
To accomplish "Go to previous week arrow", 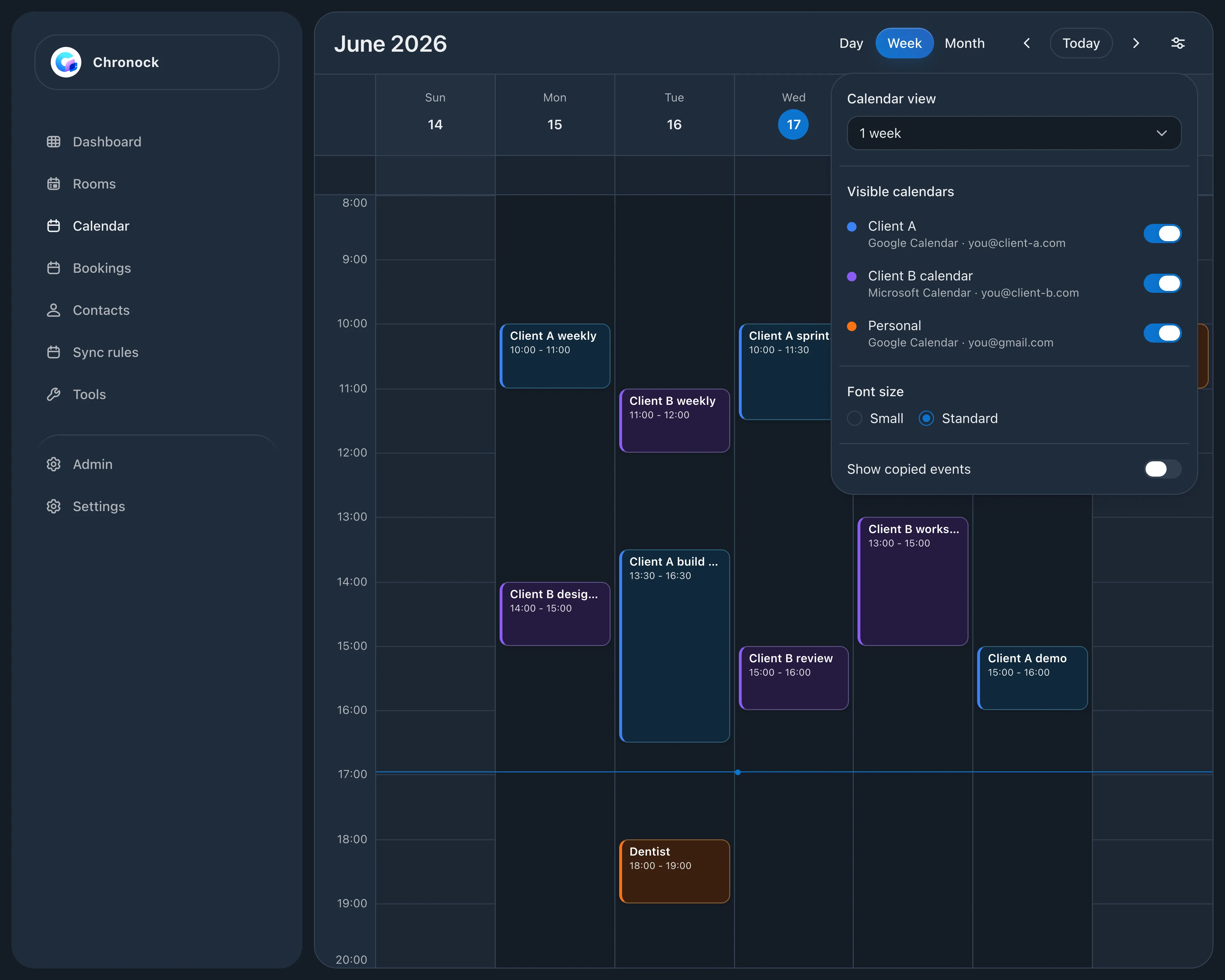I will (x=1027, y=43).
